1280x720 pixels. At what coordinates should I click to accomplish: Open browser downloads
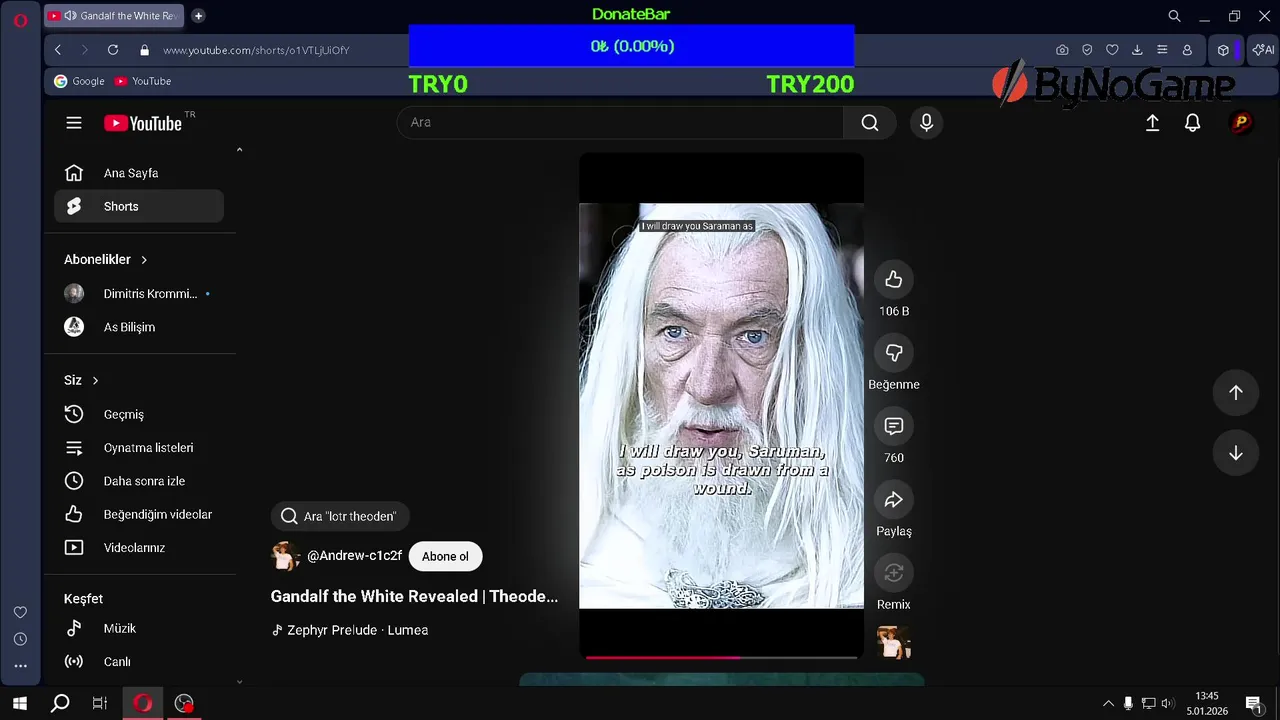coord(1137,50)
